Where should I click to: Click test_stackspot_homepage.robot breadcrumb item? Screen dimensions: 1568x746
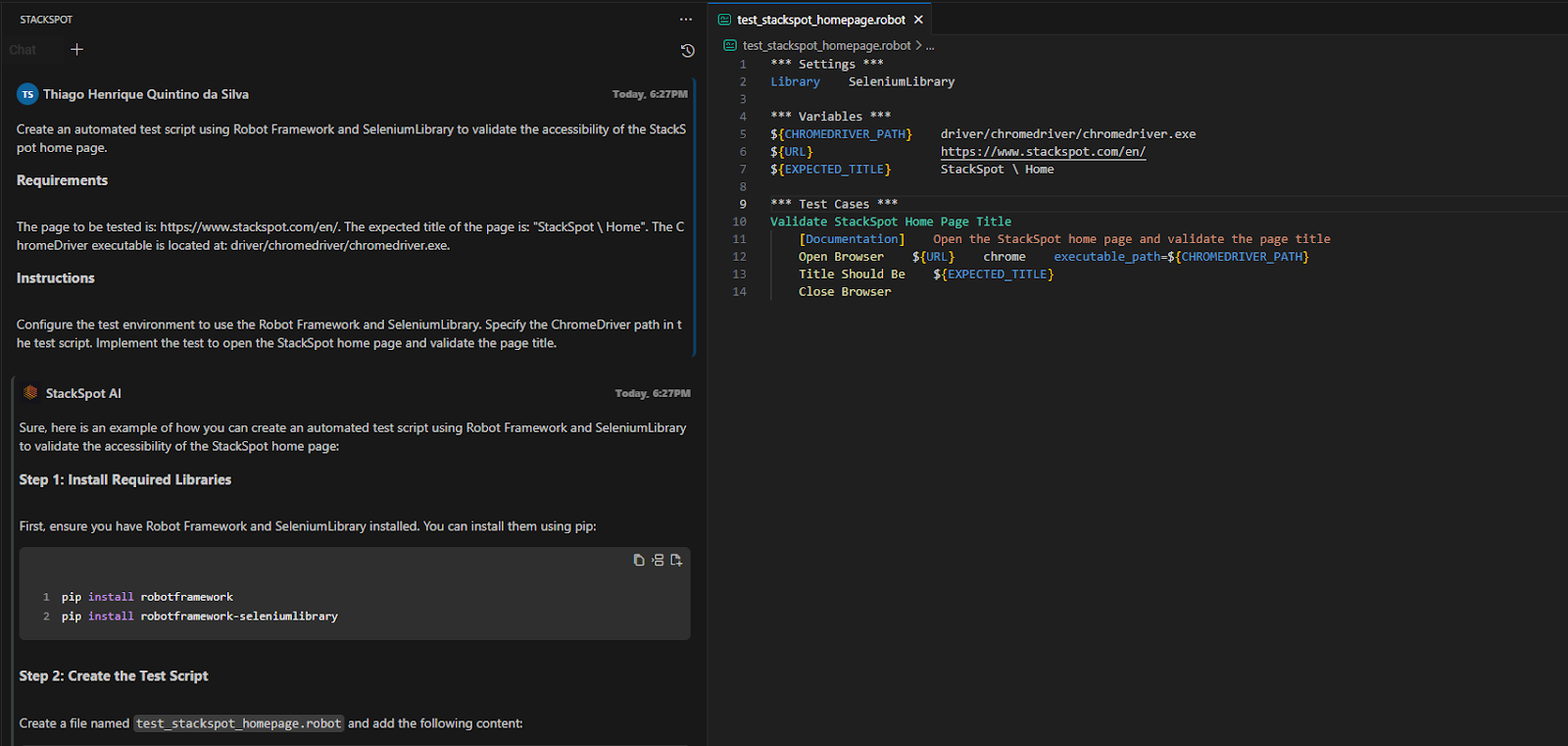pyautogui.click(x=826, y=45)
